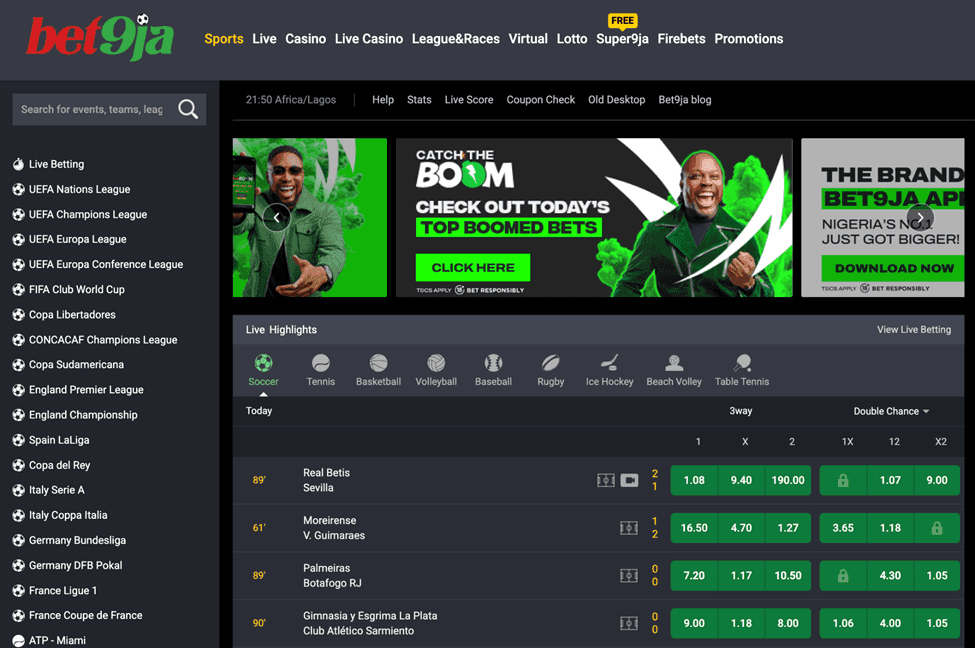The width and height of the screenshot is (975, 648).
Task: Click the locked 1X odds for Palmeiras
Action: [x=843, y=576]
